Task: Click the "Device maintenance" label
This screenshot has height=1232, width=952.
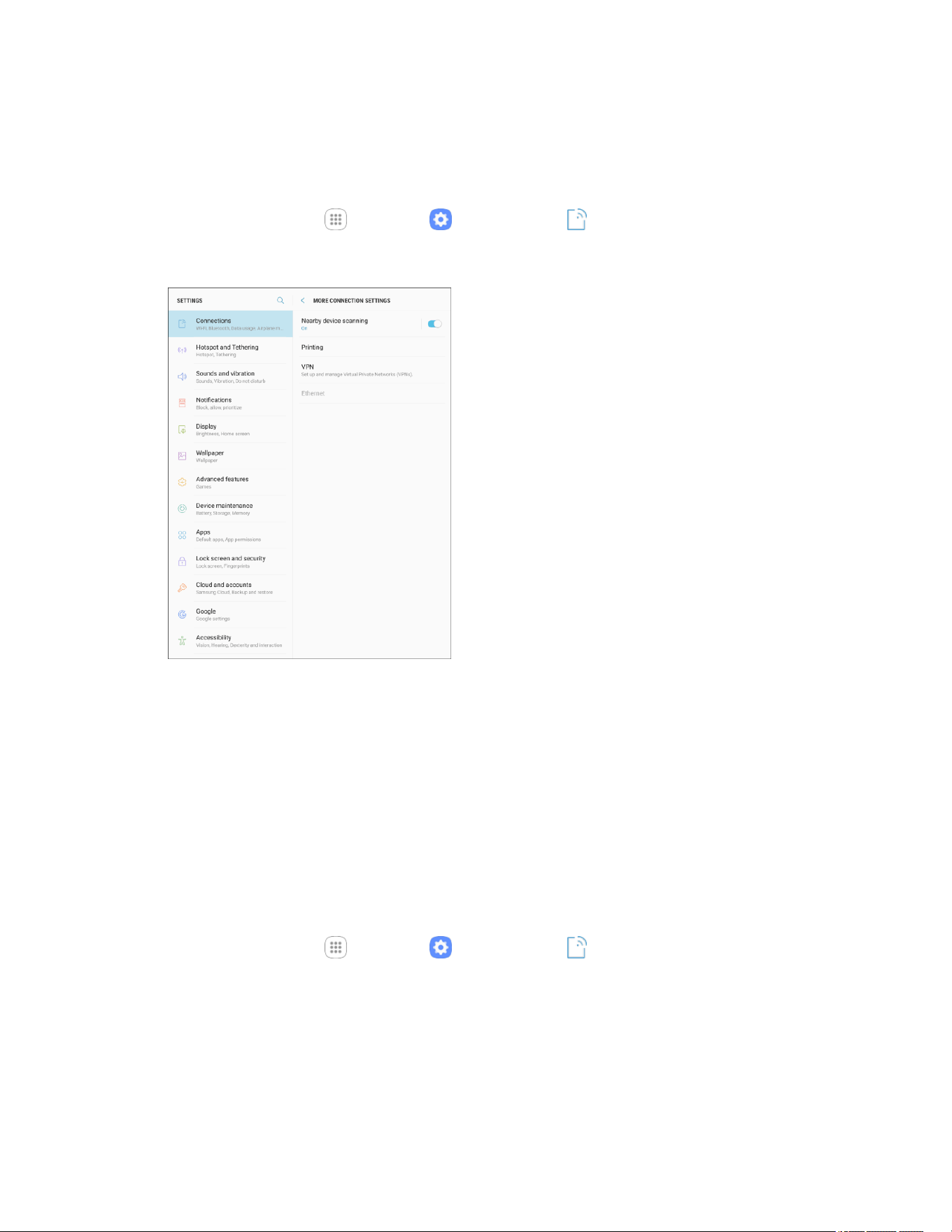Action: coord(224,506)
